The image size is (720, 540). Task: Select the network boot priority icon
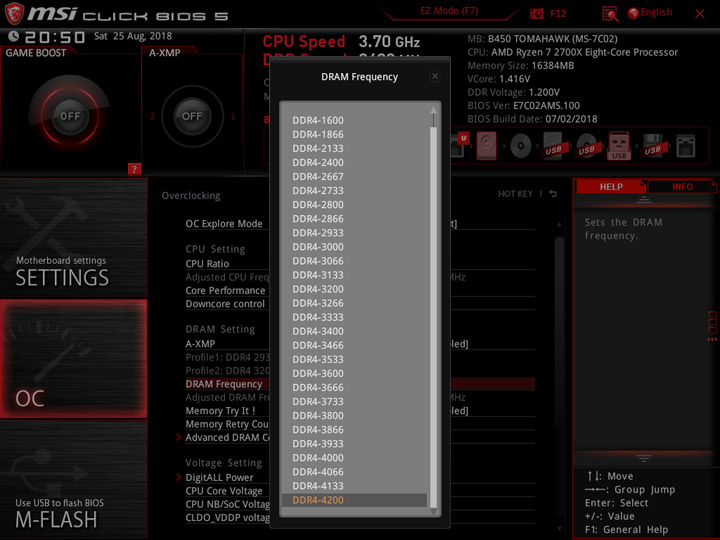686,146
